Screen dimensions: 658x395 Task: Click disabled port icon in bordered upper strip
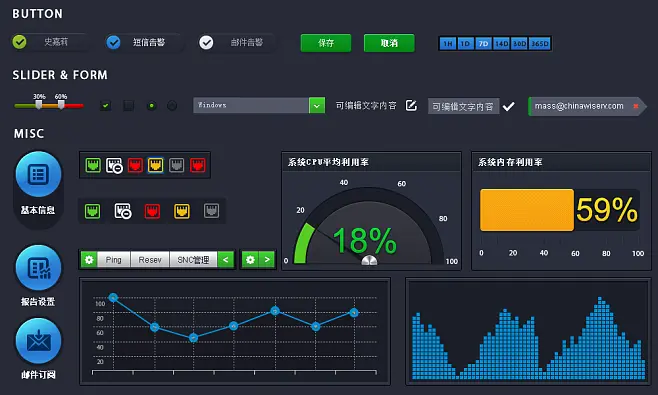(x=114, y=165)
